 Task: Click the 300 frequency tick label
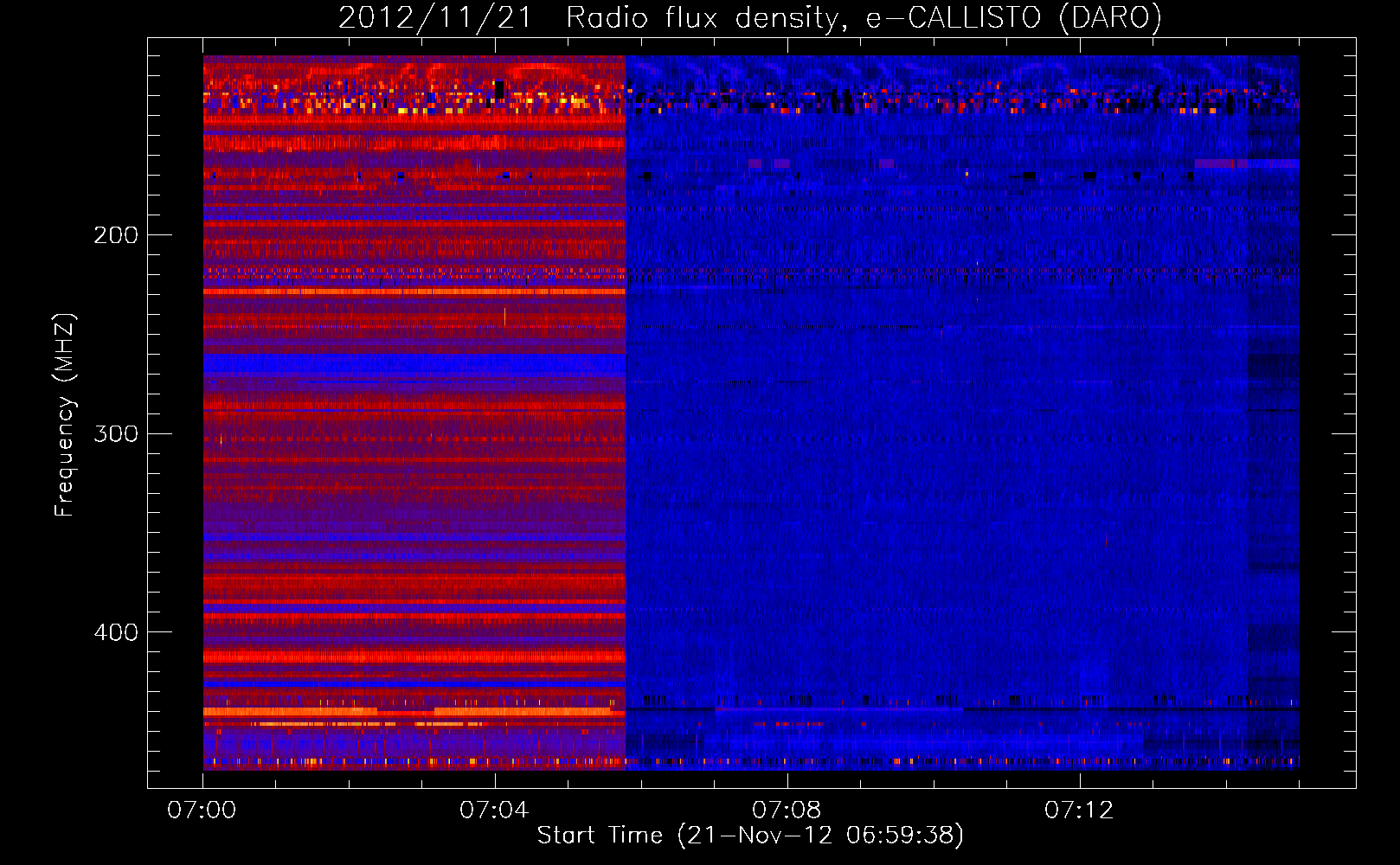click(x=116, y=433)
